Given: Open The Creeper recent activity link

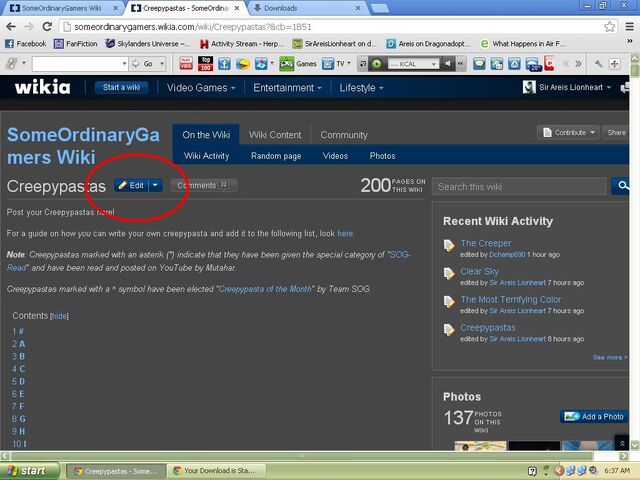Looking at the screenshot, I should tap(486, 243).
